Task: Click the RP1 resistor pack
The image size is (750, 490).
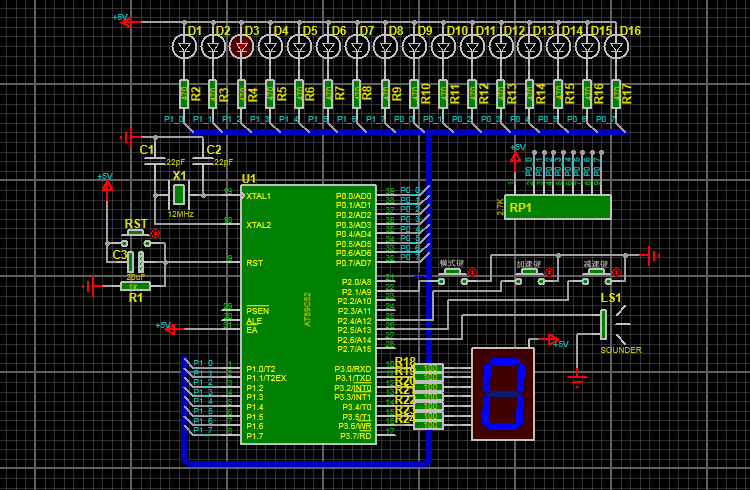Action: 558,207
